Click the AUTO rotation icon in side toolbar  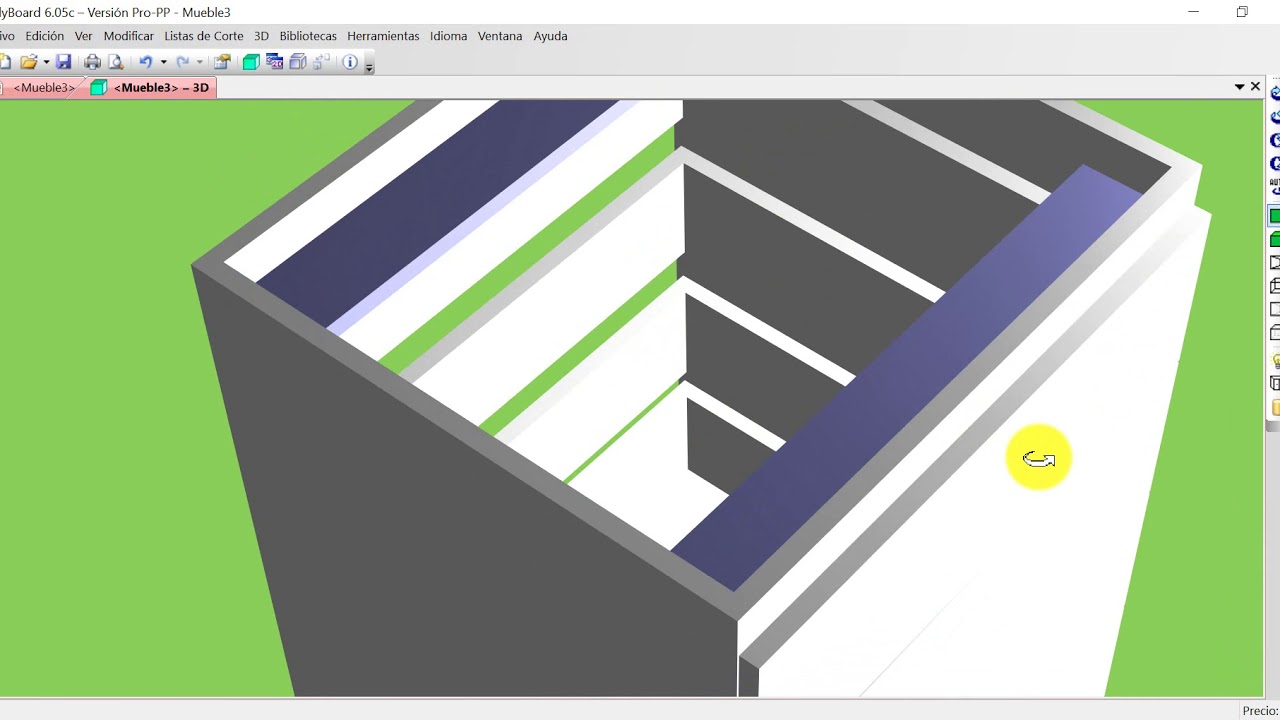[x=1275, y=186]
